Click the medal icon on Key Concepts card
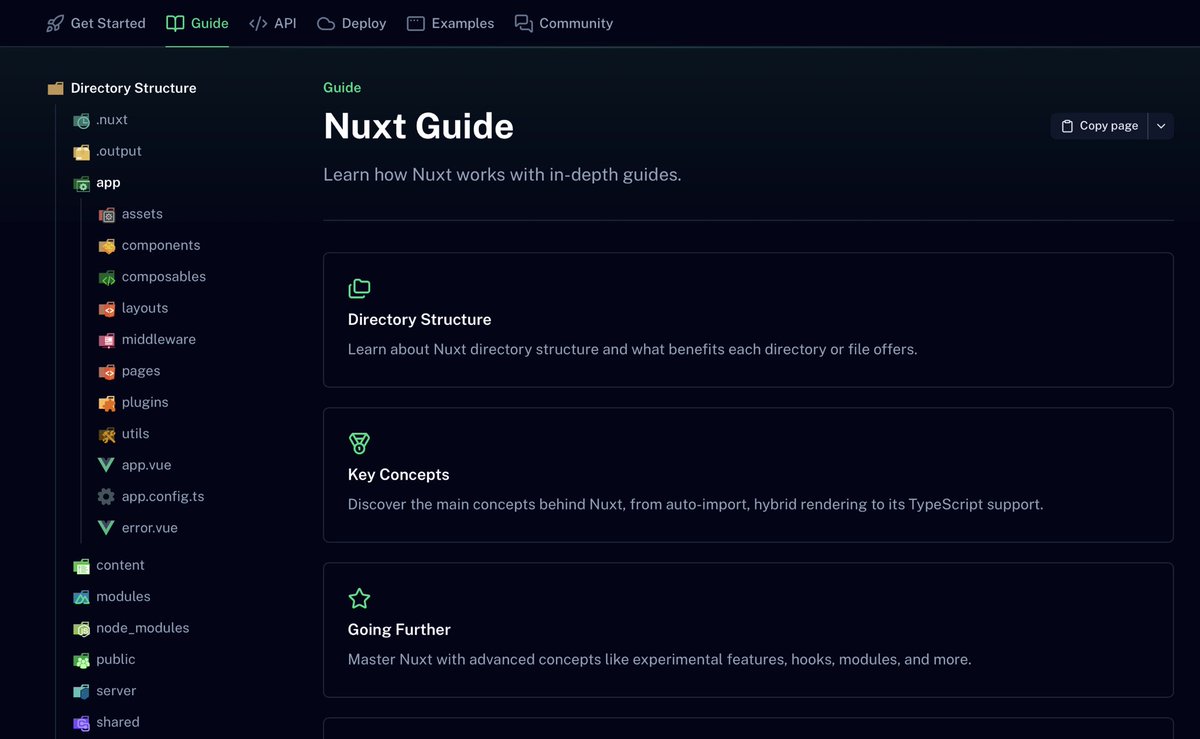The width and height of the screenshot is (1200, 739). (x=359, y=443)
